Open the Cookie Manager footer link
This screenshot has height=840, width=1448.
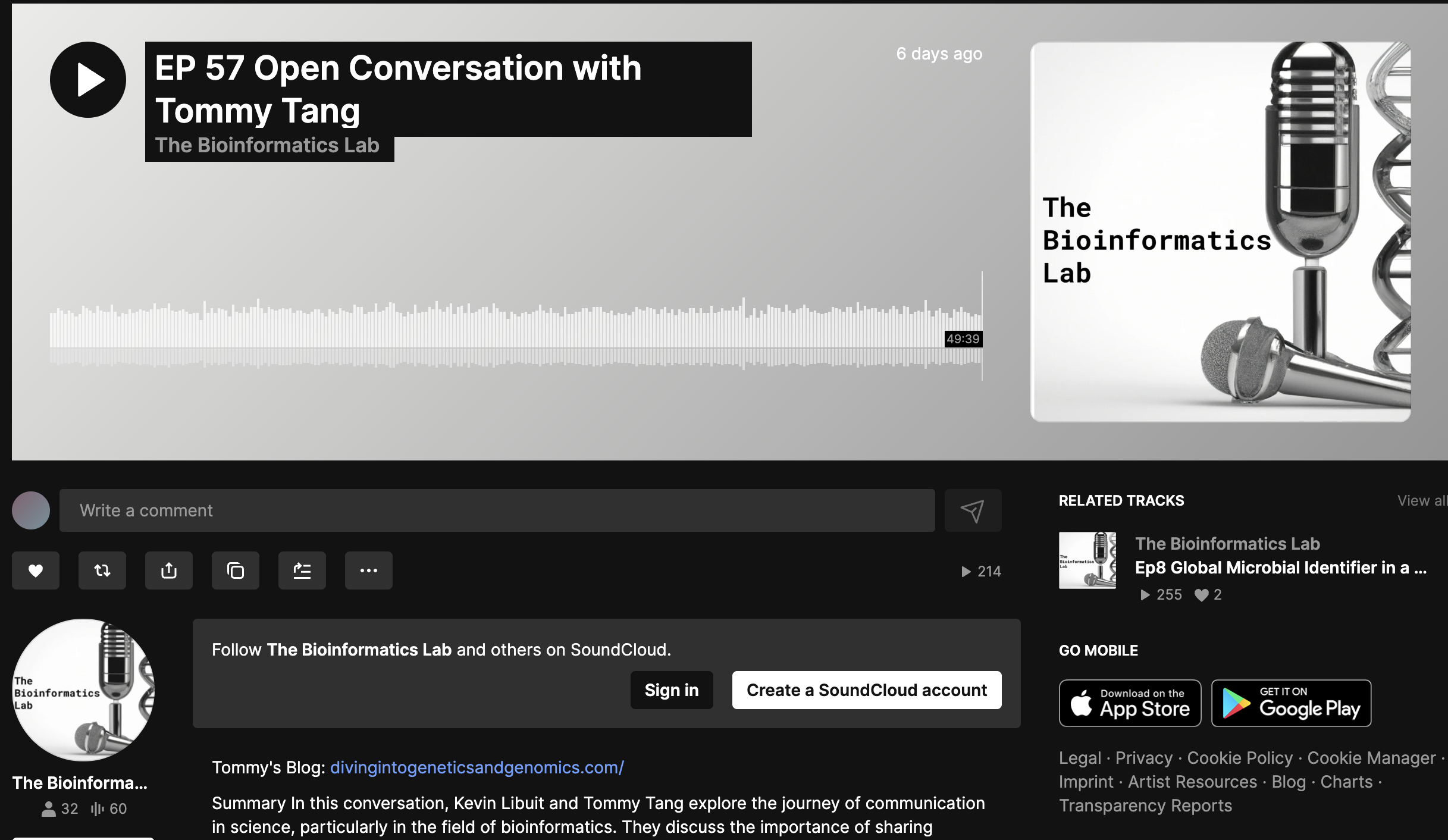pos(1371,758)
